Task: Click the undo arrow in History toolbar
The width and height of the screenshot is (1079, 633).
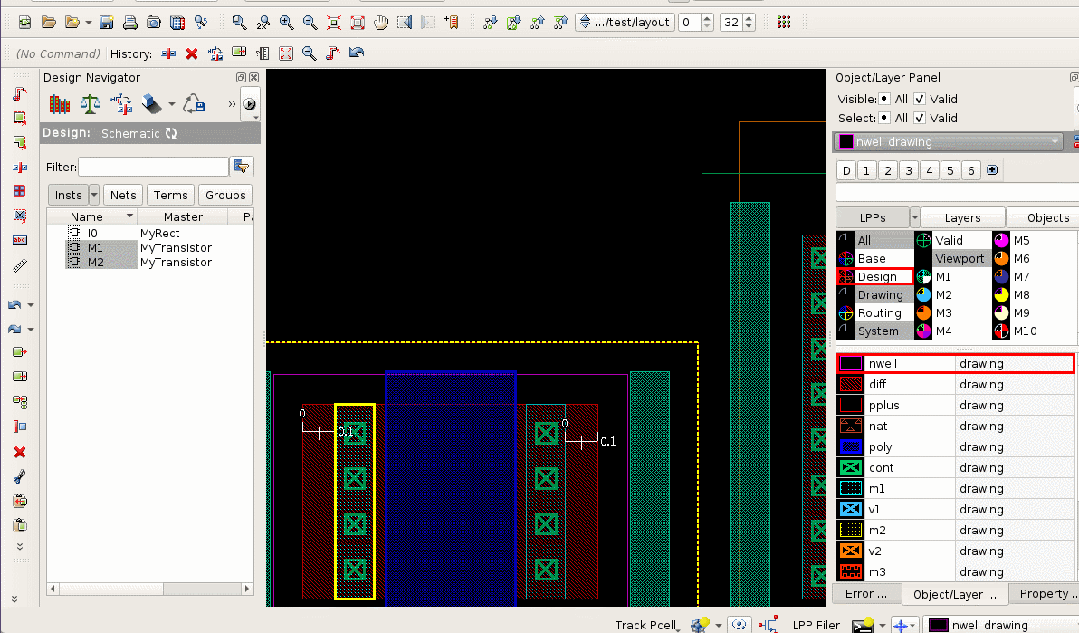Action: click(356, 53)
